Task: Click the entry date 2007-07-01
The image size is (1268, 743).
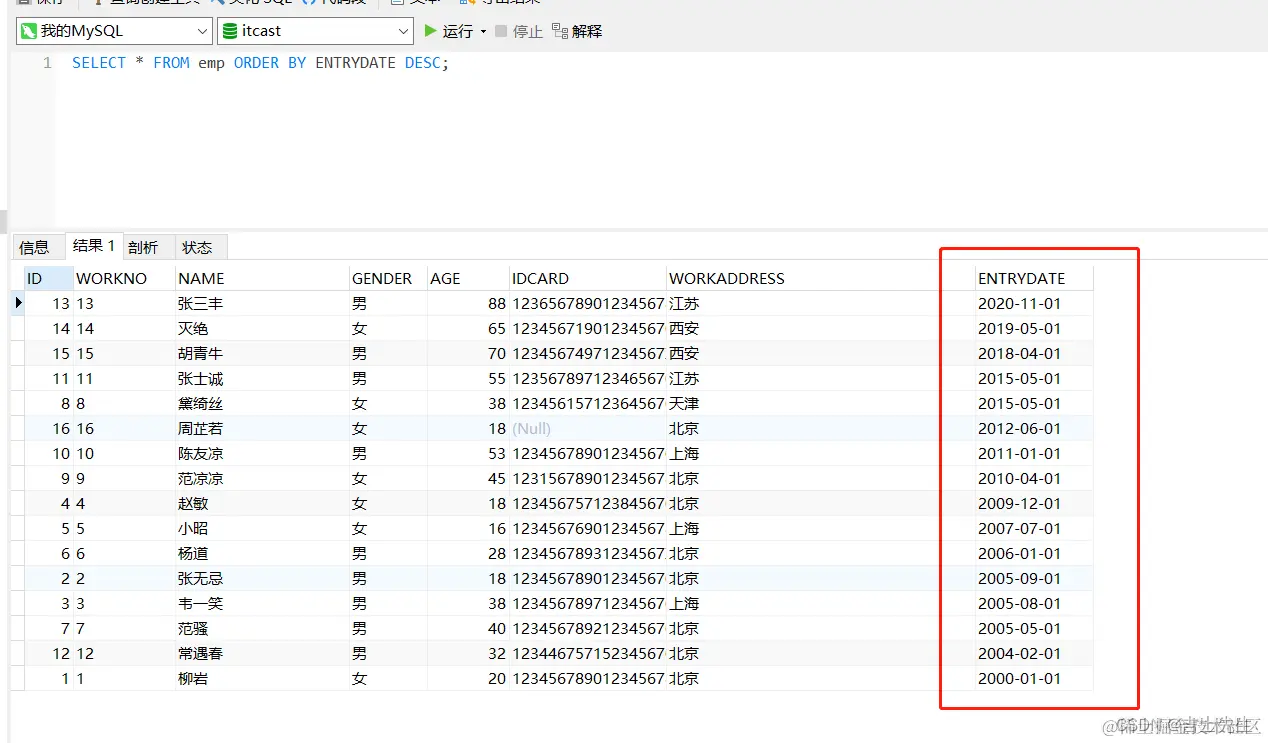Action: (1034, 528)
